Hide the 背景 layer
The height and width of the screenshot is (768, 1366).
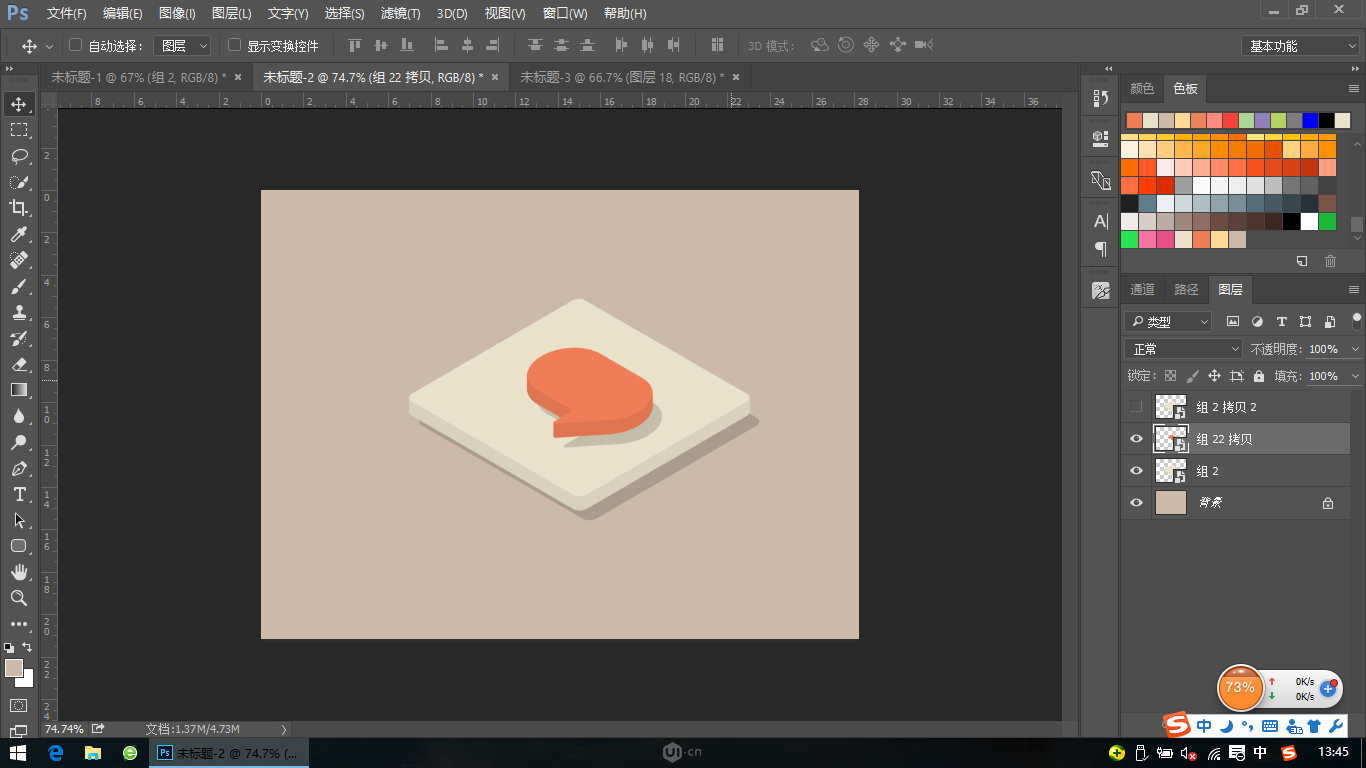tap(1135, 503)
